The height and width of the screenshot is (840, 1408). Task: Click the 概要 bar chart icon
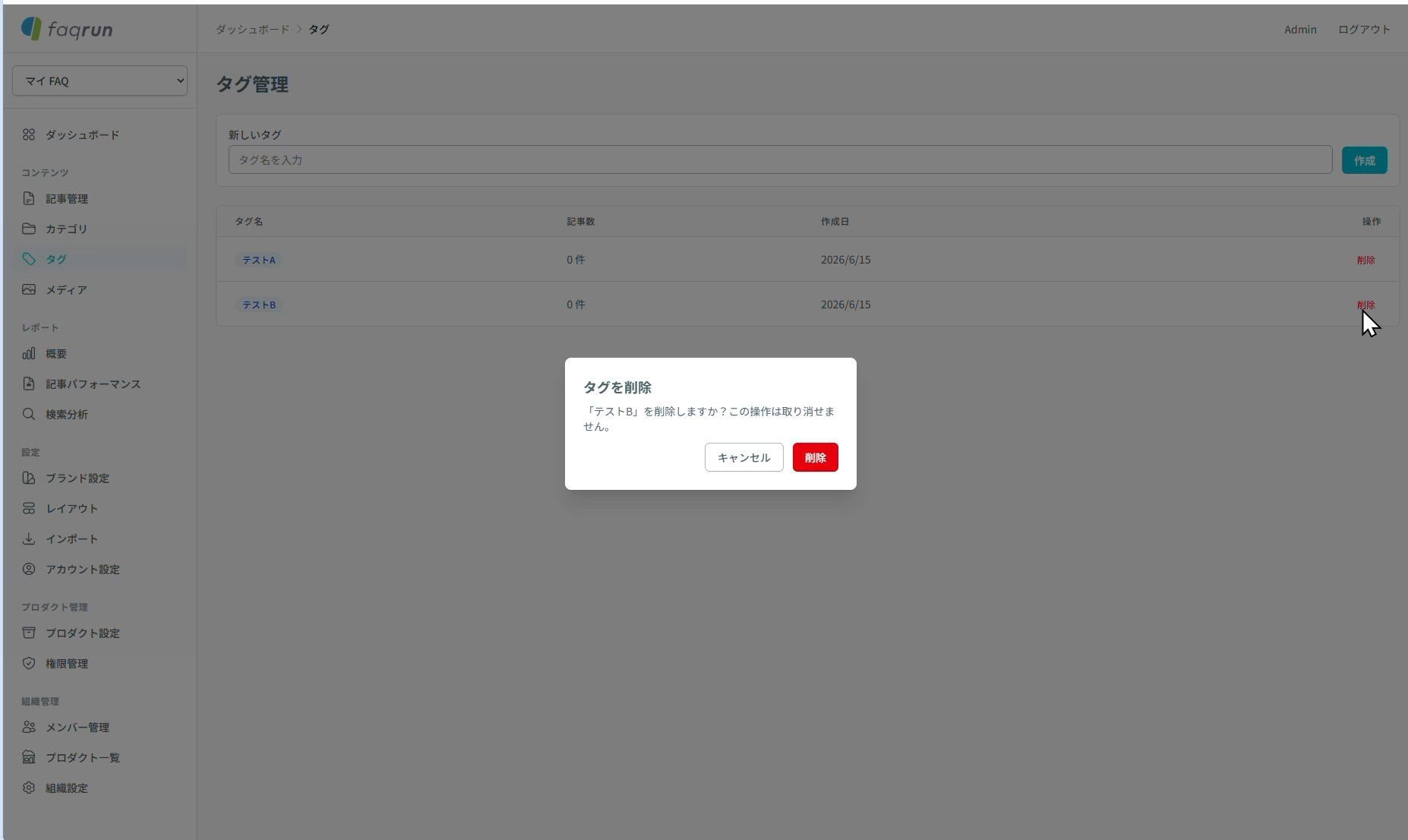point(29,353)
